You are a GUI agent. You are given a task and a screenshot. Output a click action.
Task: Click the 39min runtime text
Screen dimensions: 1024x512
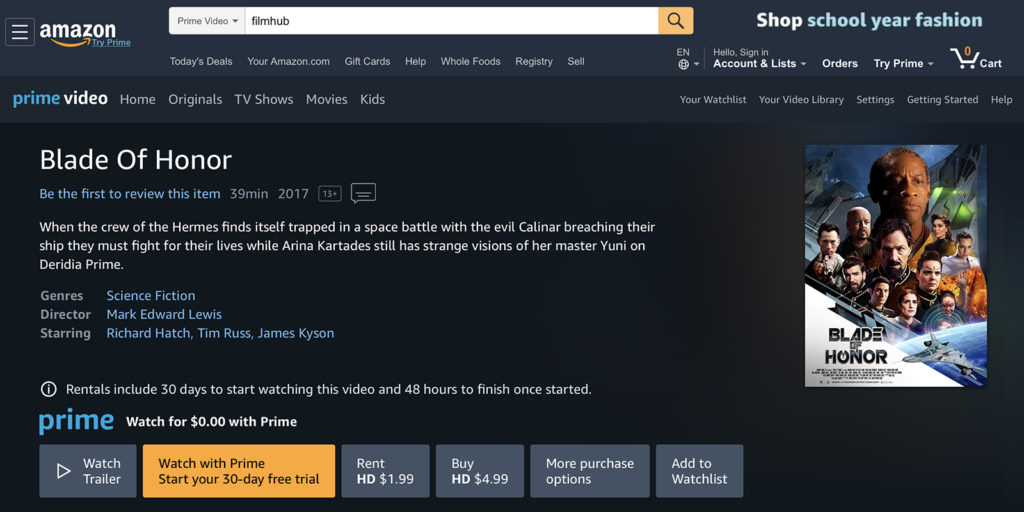(249, 194)
